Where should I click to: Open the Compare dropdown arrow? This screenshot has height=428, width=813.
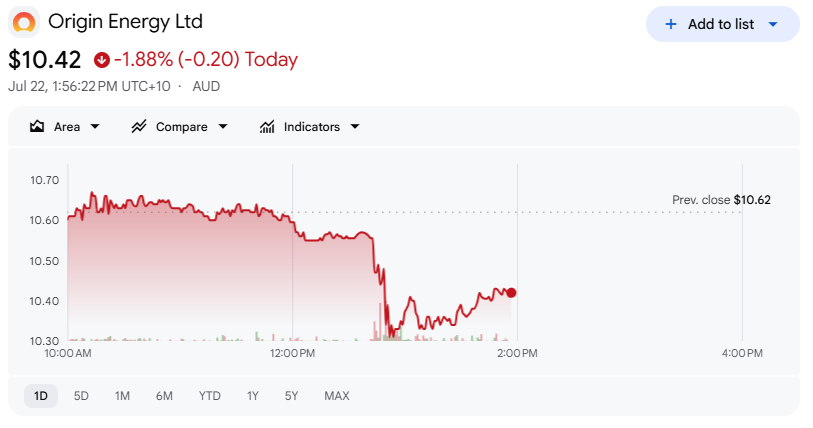[223, 127]
